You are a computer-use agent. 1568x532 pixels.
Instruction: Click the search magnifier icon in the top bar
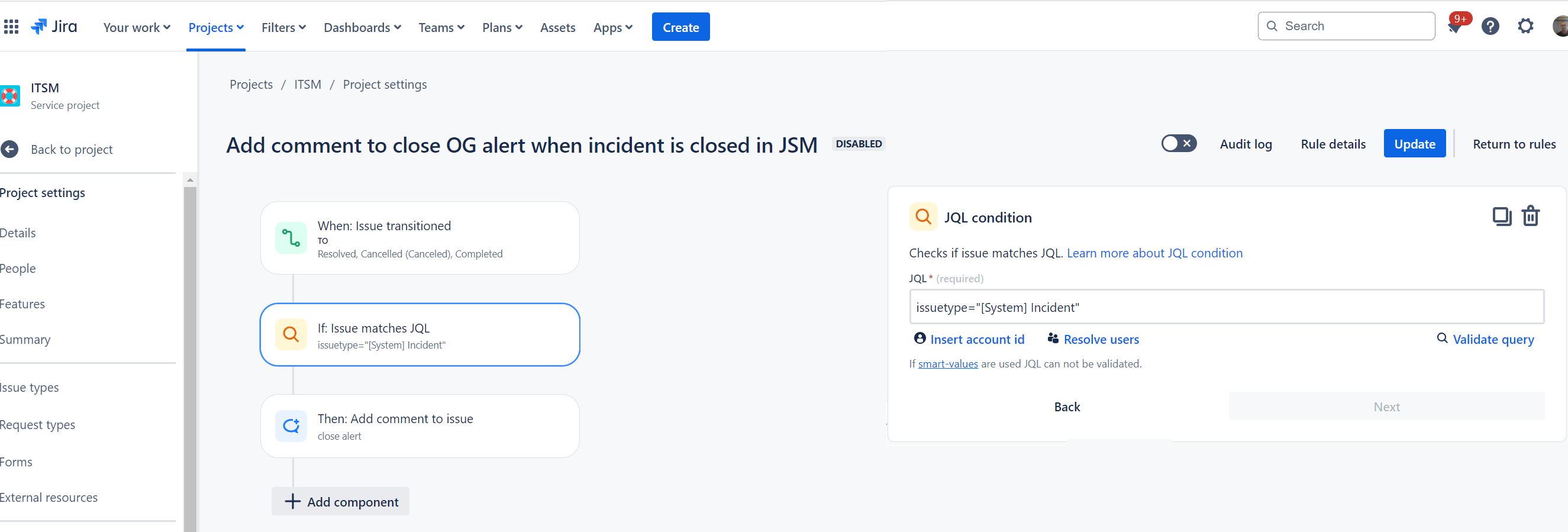(1272, 26)
